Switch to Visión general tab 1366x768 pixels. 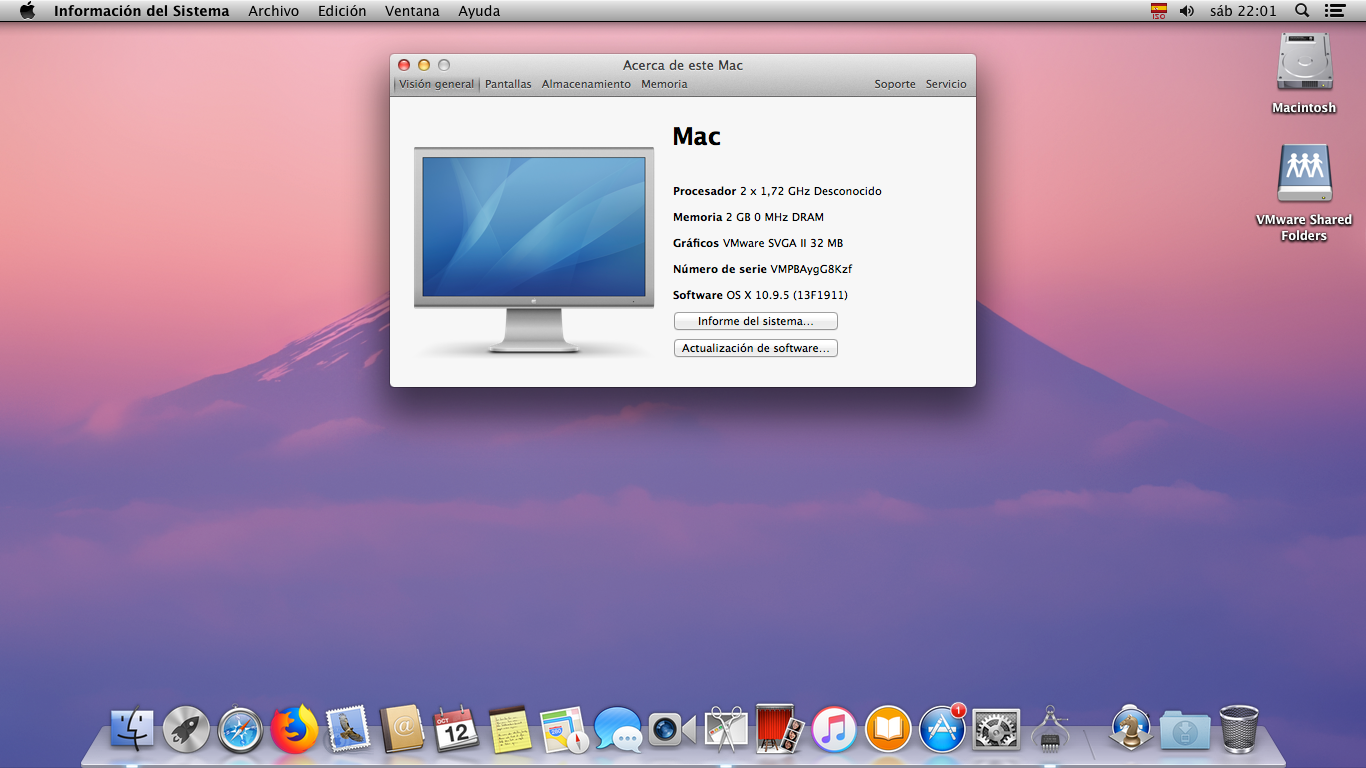tap(436, 84)
